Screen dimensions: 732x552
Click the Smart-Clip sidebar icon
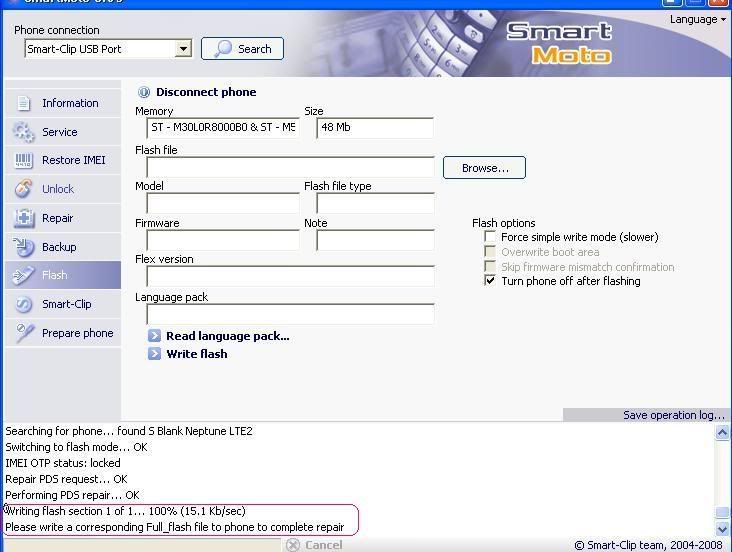click(23, 304)
